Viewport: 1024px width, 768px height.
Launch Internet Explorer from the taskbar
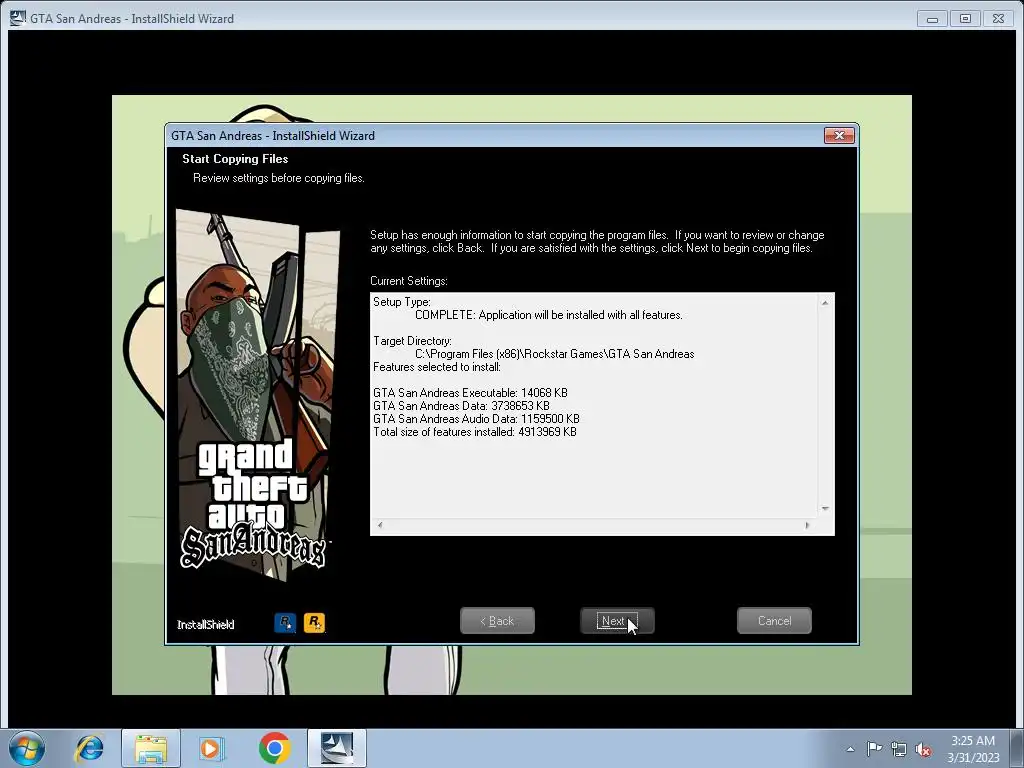point(89,748)
